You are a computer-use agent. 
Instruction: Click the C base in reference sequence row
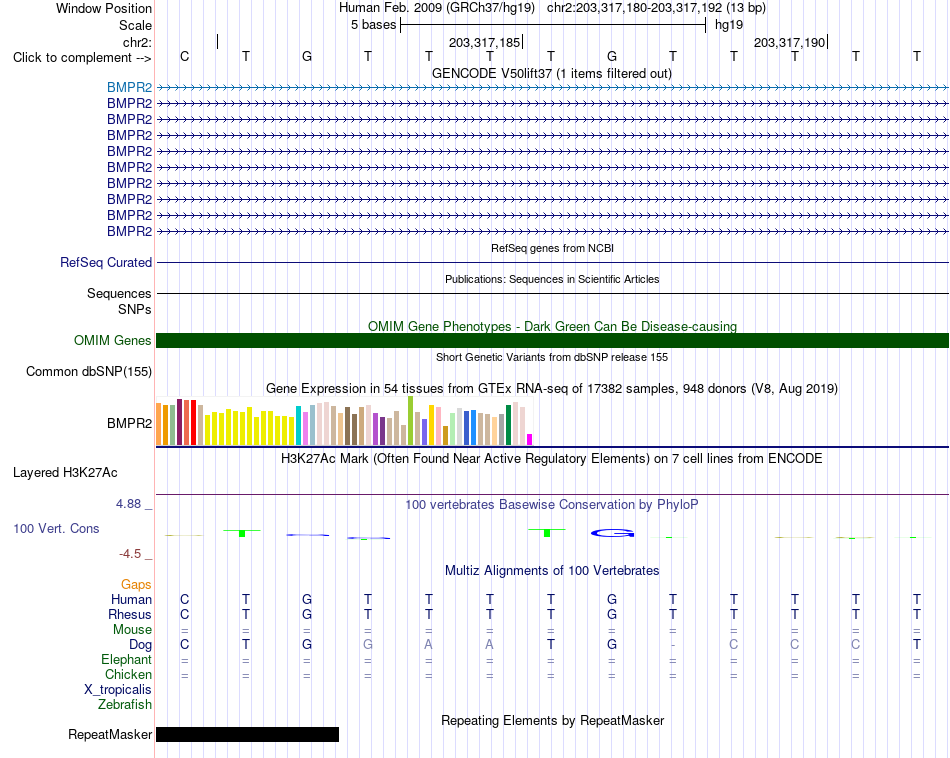(185, 56)
